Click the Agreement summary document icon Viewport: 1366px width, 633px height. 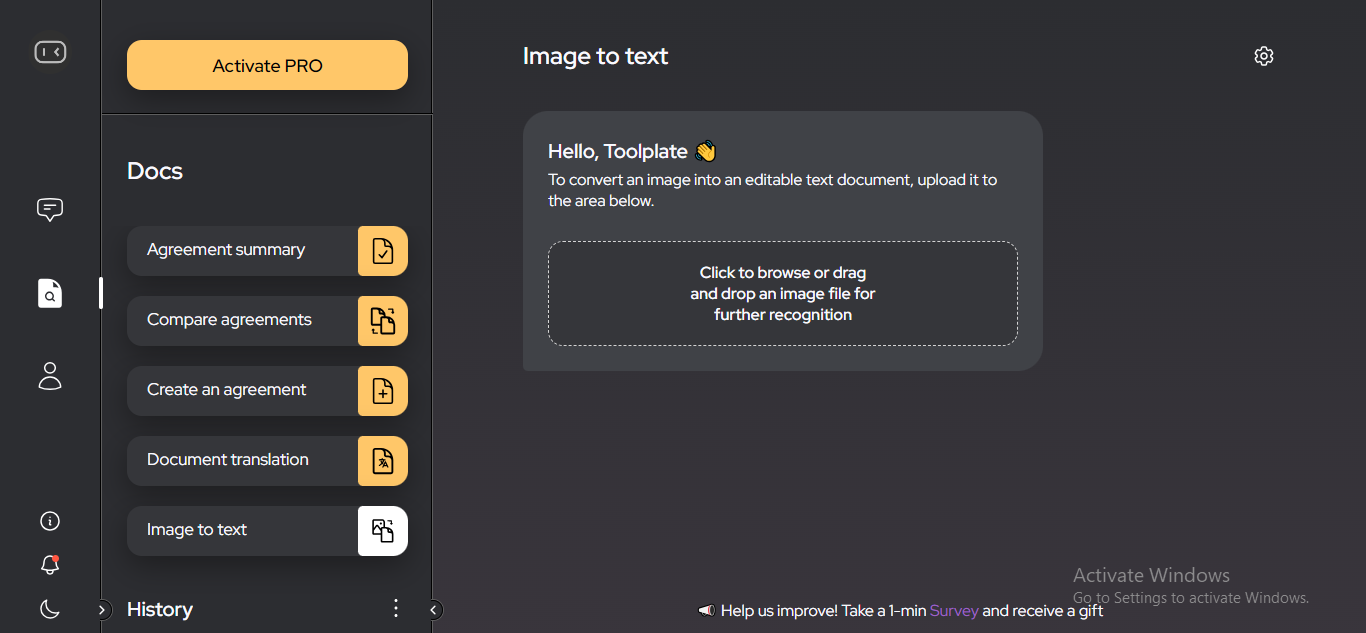point(383,251)
